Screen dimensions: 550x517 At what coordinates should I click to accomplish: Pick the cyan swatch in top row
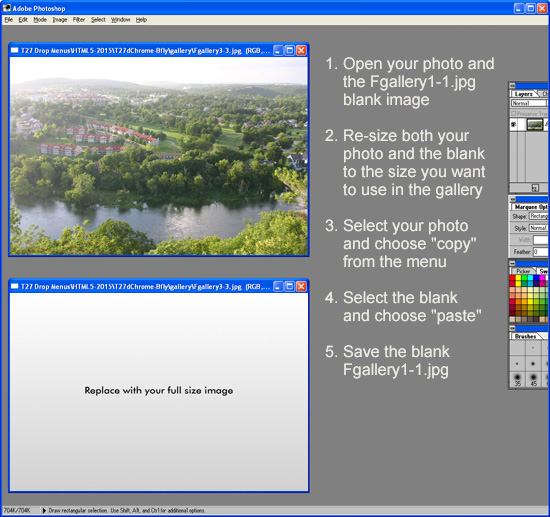(530, 278)
